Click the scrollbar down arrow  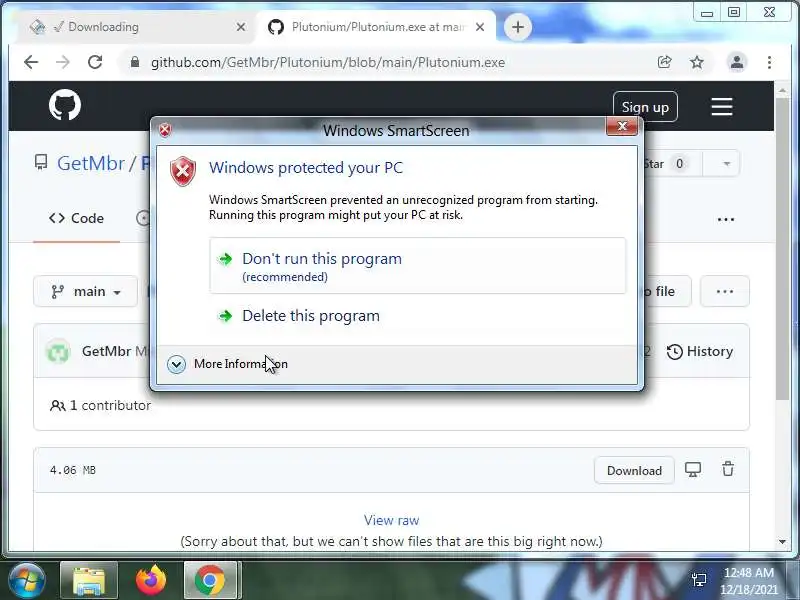click(x=782, y=542)
